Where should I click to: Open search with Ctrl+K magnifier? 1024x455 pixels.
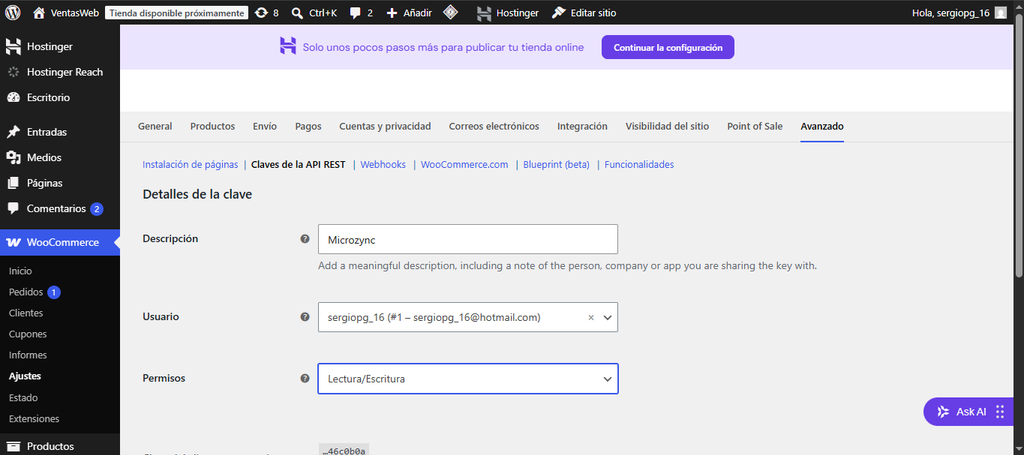click(297, 12)
